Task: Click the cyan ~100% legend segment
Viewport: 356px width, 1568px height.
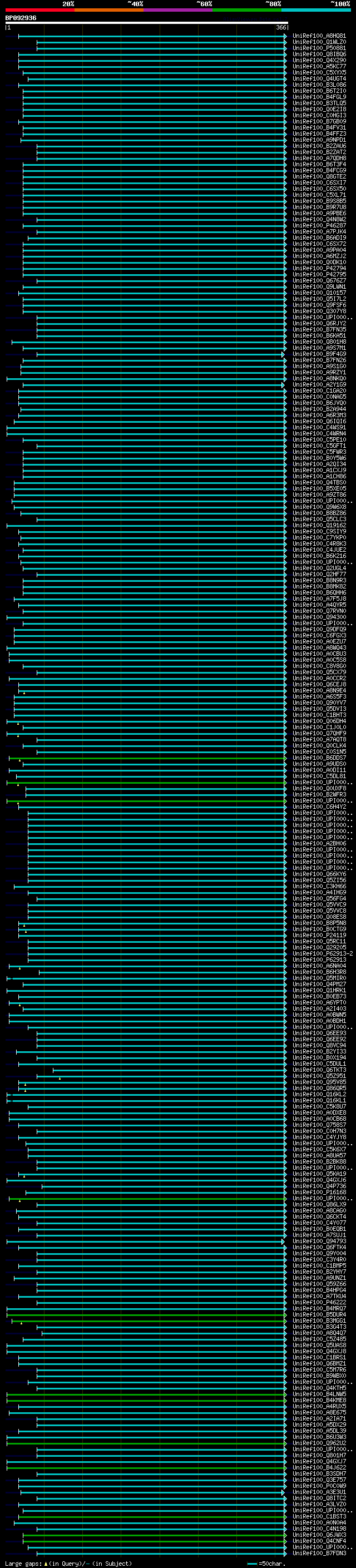Action: click(316, 10)
